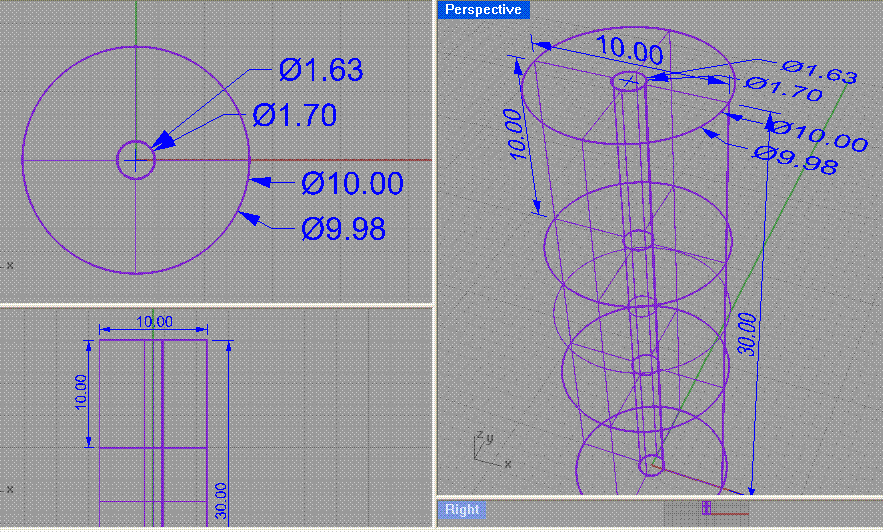Select the Ø1.63 dimension in Perspective view

point(820,71)
